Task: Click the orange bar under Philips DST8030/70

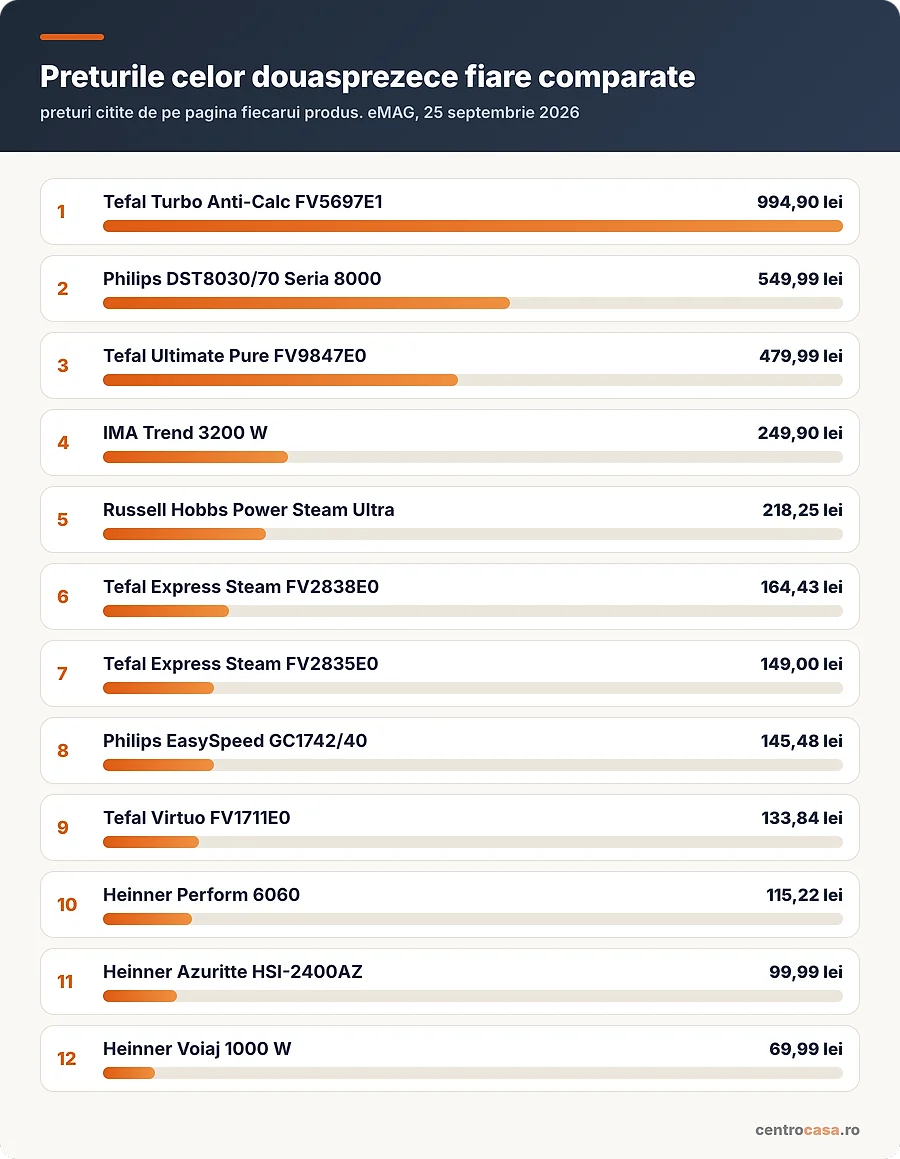Action: 306,303
